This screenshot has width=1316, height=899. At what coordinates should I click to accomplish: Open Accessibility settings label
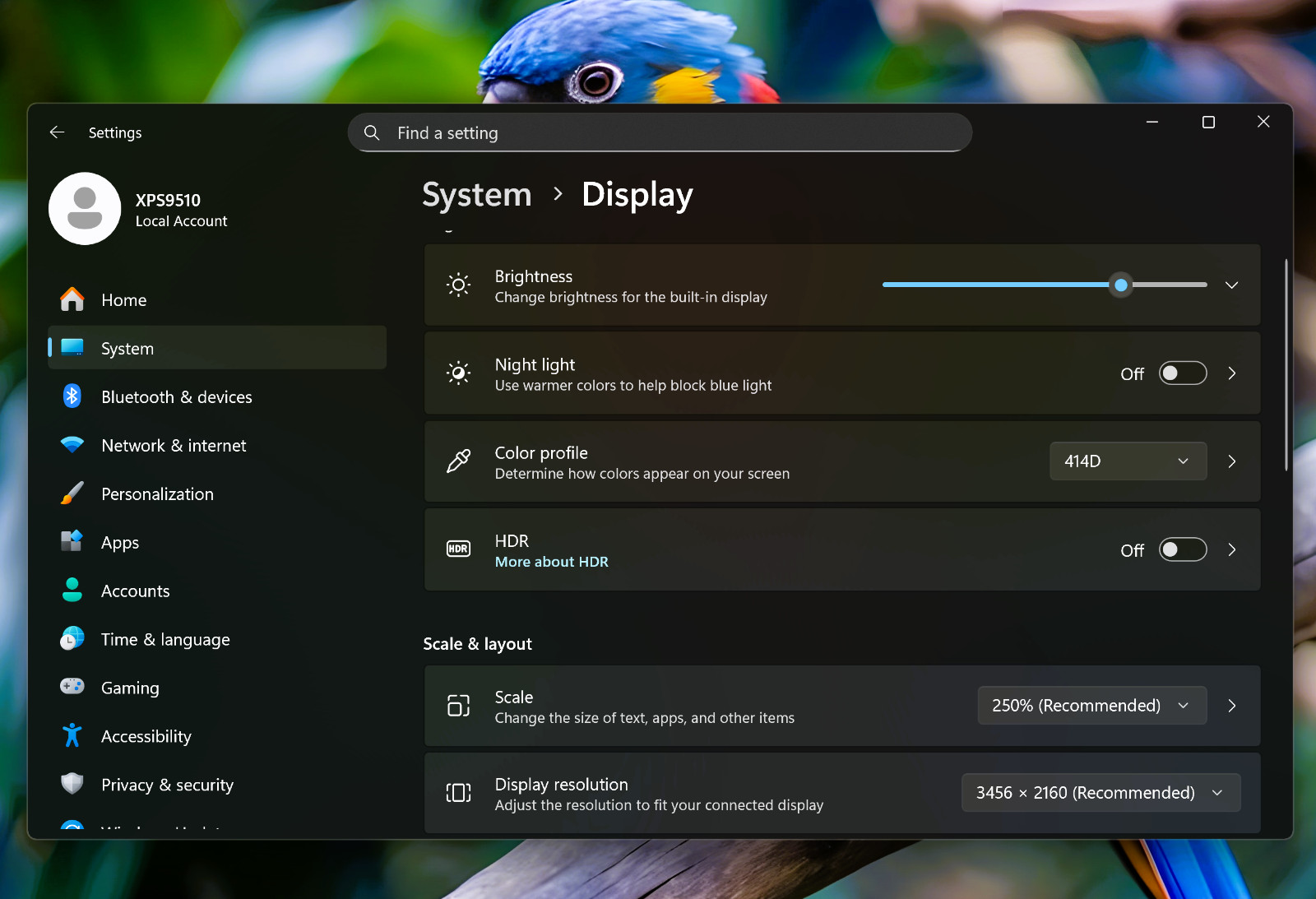[146, 736]
